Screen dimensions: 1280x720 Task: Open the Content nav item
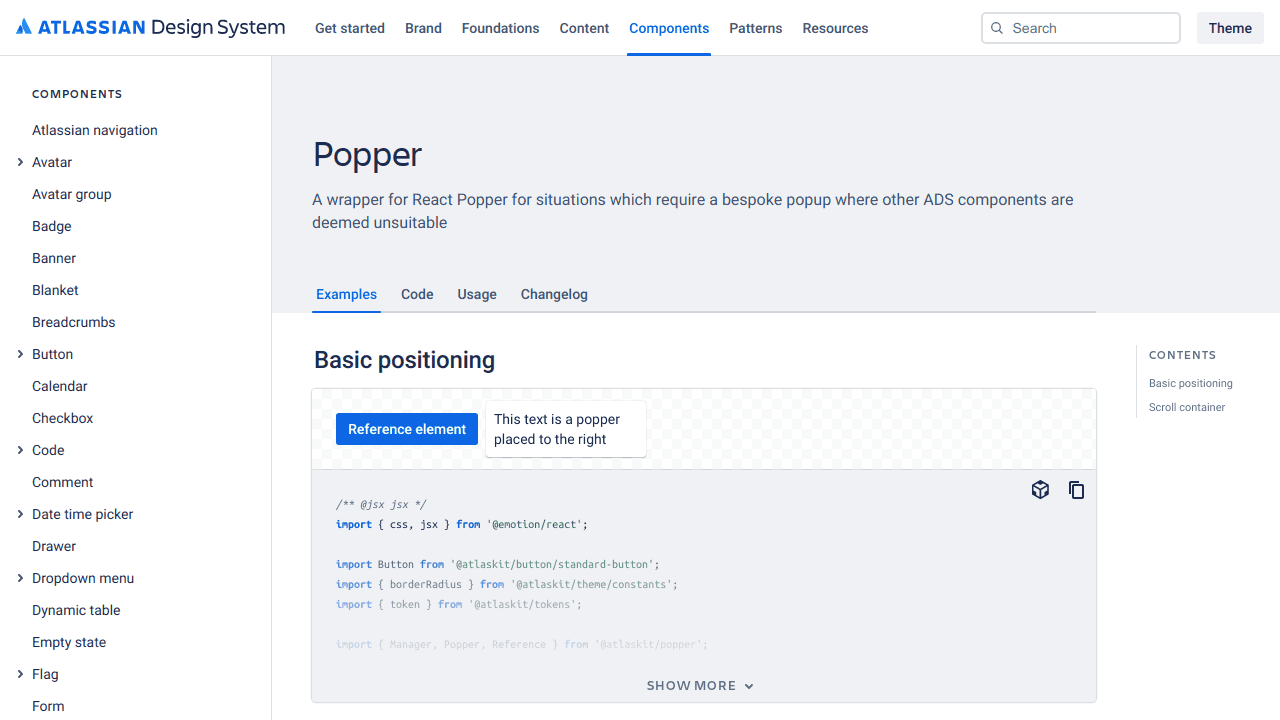point(584,28)
